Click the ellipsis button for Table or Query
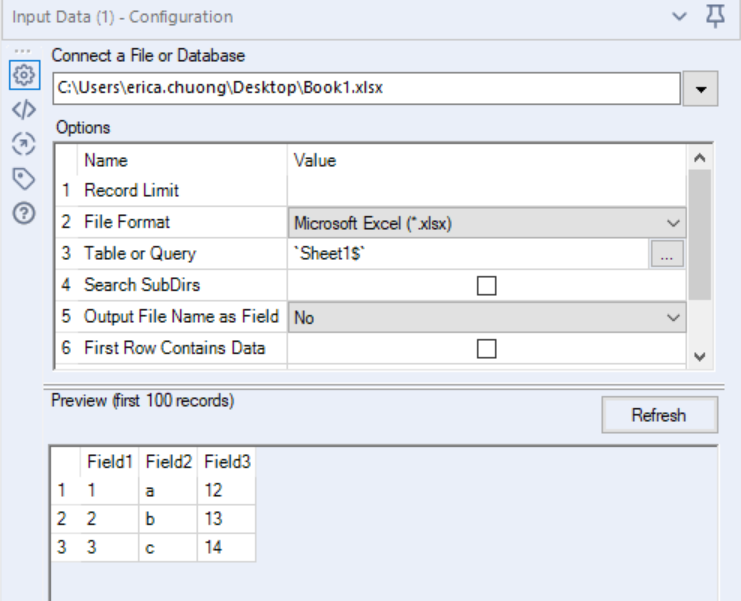This screenshot has width=741, height=601. click(x=667, y=254)
